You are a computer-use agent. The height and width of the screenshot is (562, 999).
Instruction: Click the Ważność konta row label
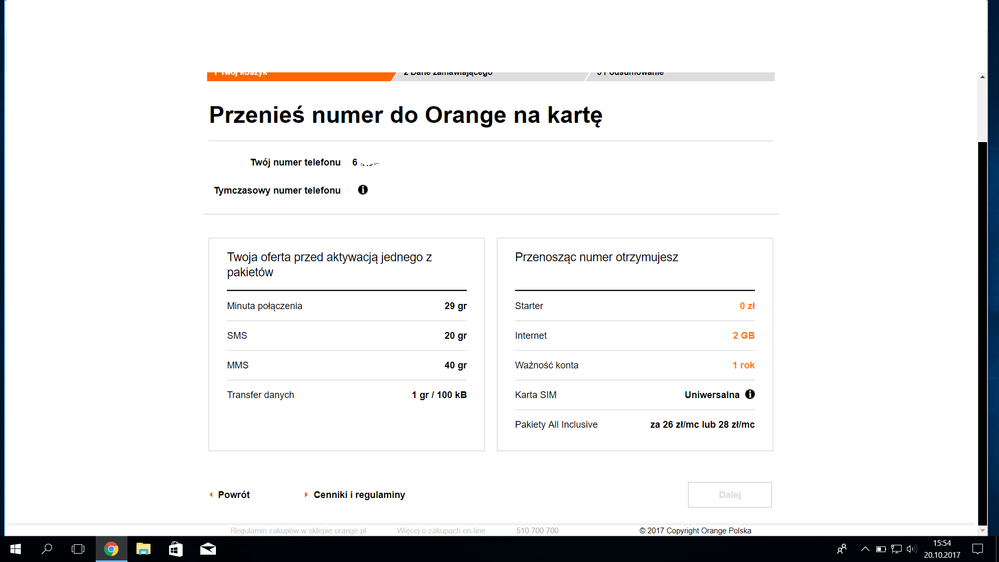547,365
